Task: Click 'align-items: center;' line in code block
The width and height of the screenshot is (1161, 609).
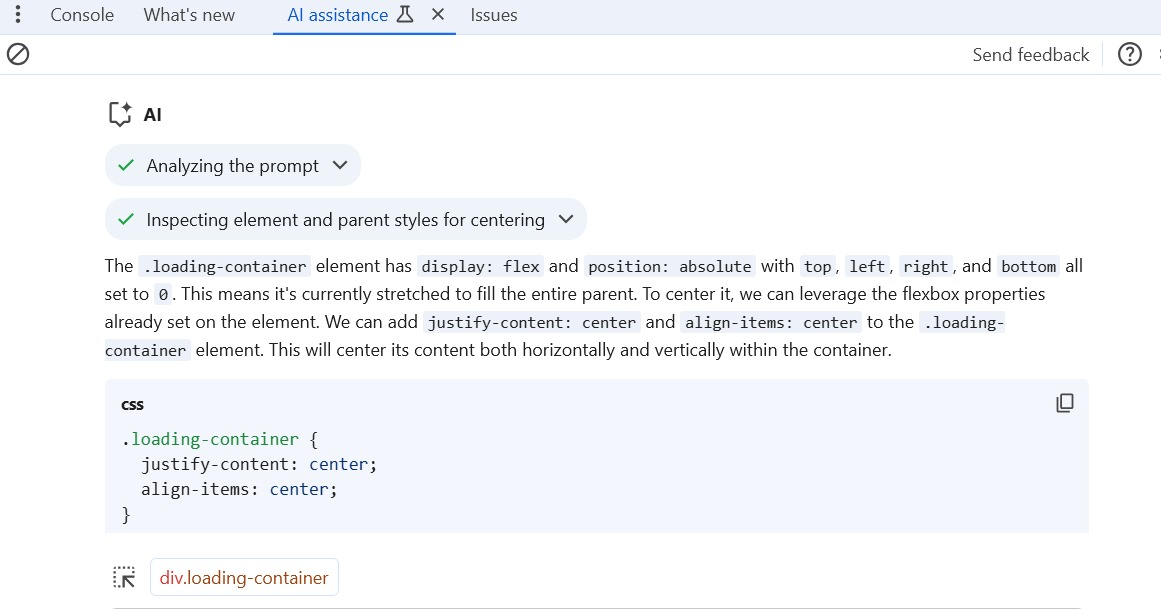Action: pos(239,490)
